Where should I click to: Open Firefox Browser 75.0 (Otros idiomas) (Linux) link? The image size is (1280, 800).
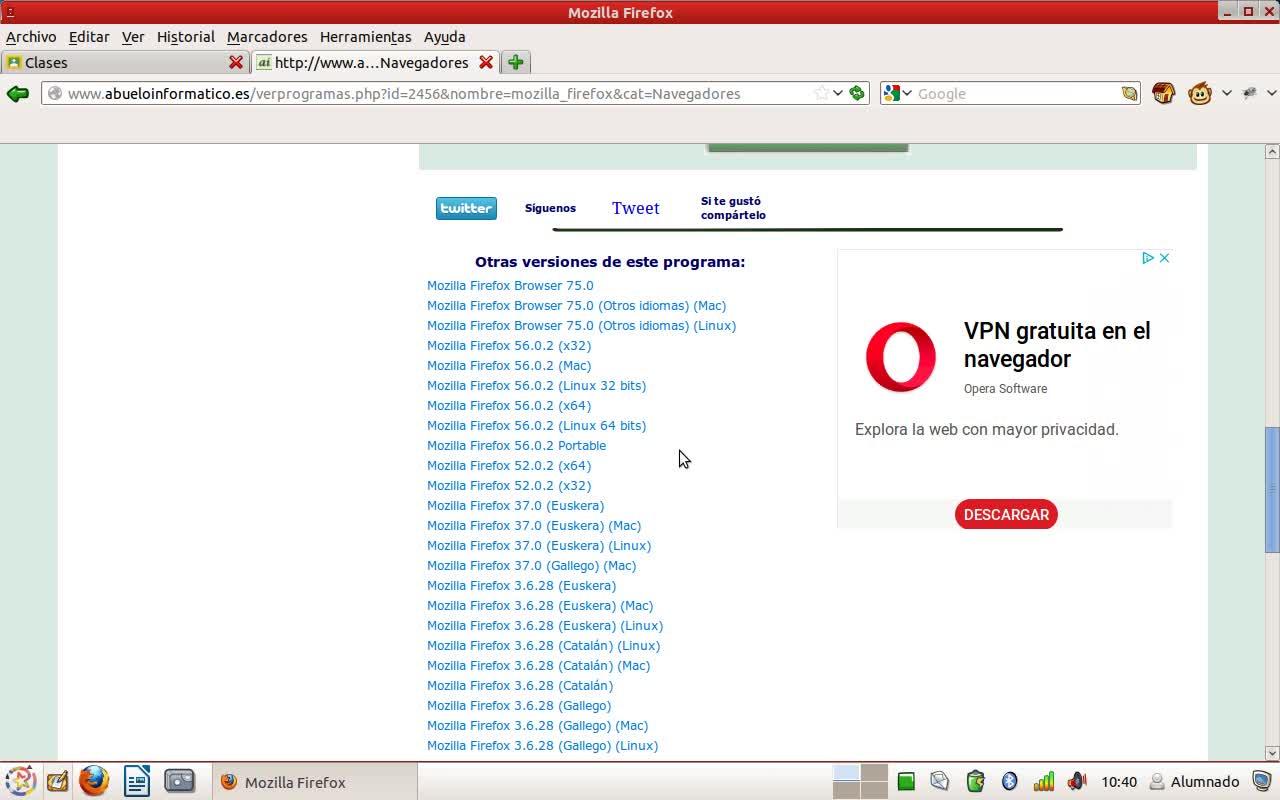582,325
